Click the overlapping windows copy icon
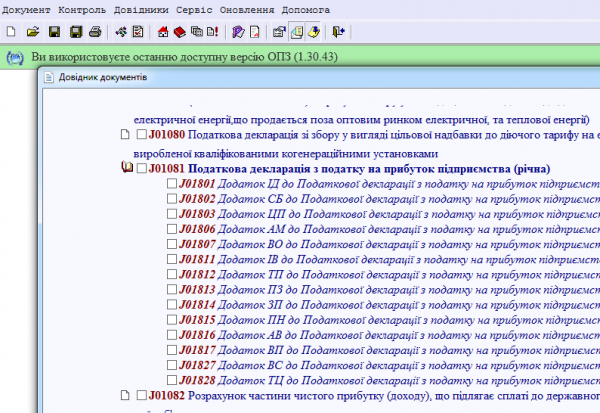 pyautogui.click(x=197, y=31)
